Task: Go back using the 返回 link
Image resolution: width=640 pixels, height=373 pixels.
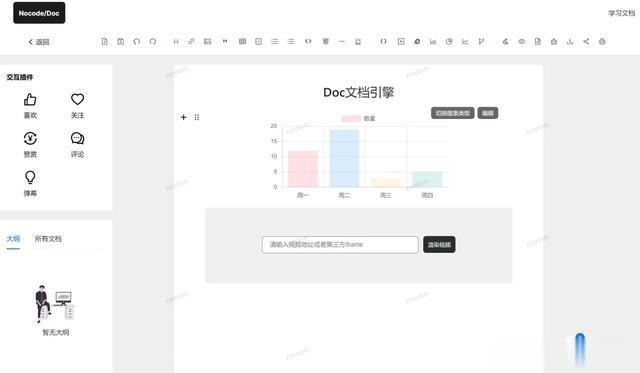Action: point(39,42)
